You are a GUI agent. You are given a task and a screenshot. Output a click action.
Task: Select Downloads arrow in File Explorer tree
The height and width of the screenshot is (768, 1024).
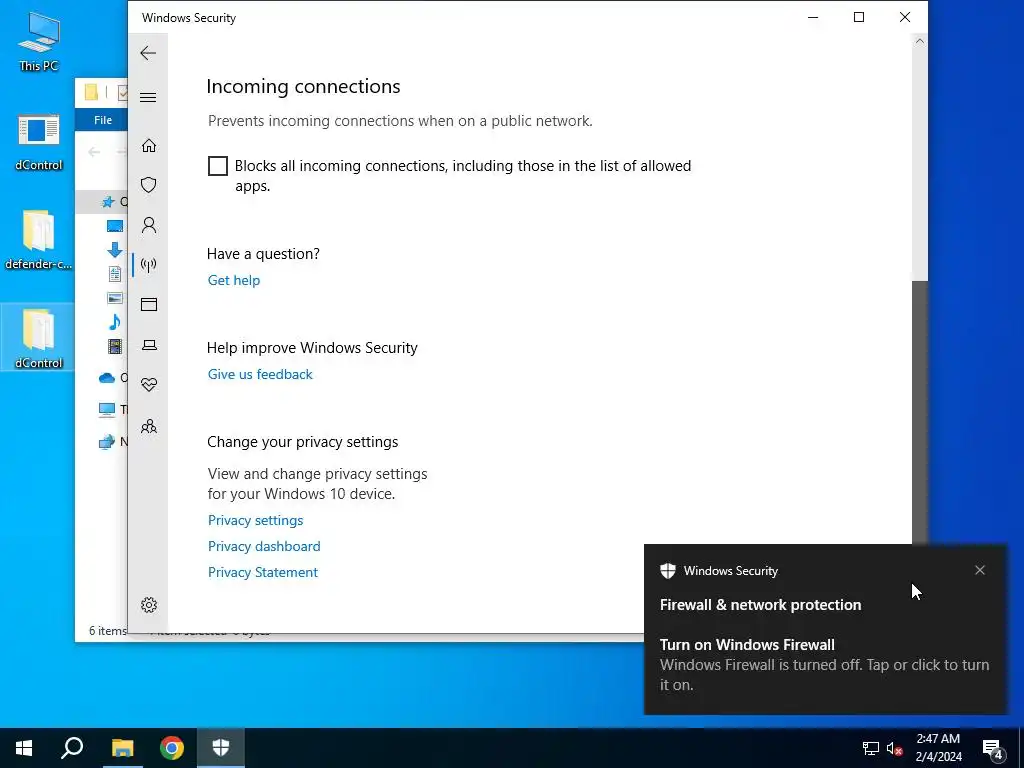(x=115, y=249)
